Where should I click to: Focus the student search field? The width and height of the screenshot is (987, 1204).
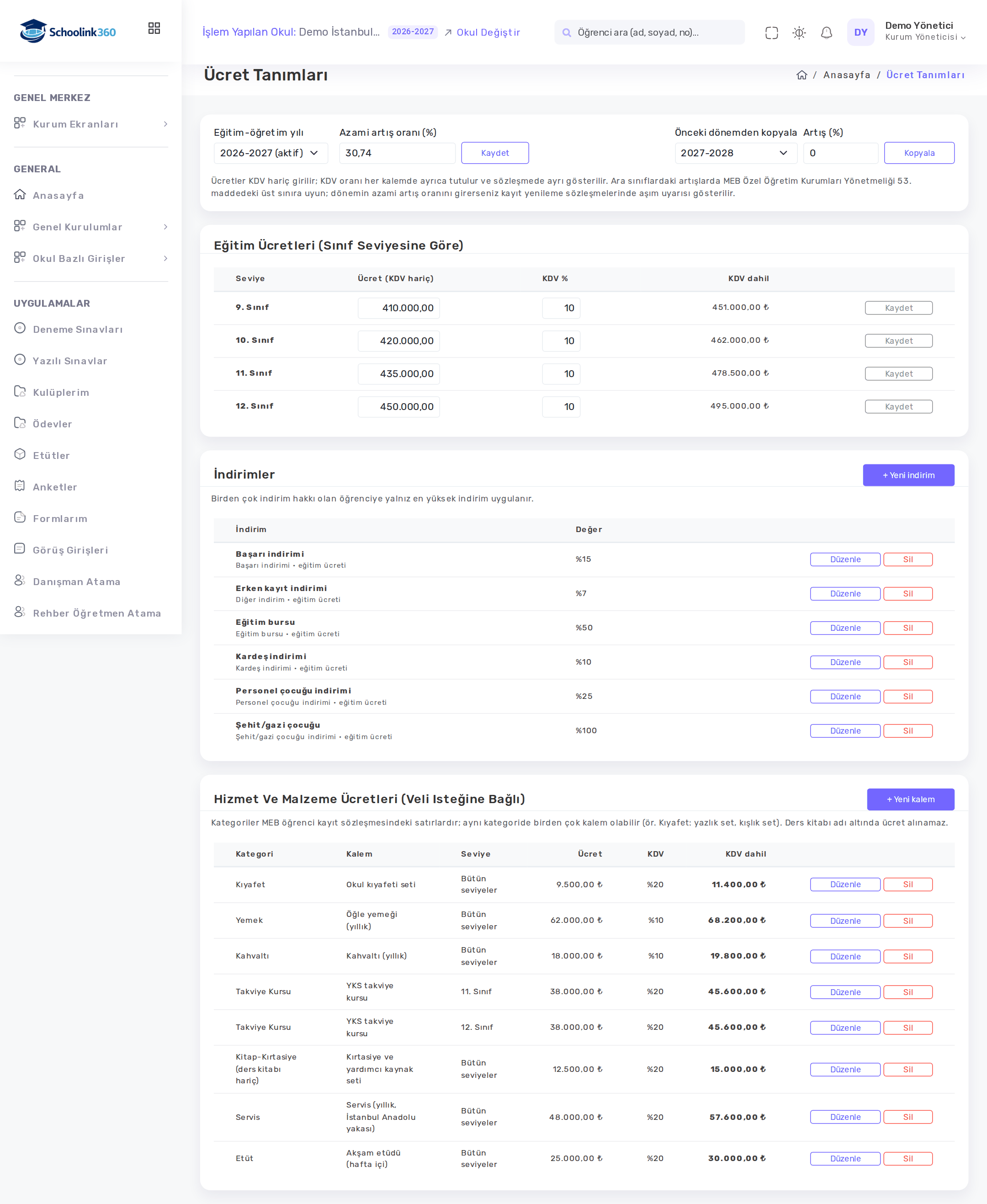click(x=649, y=32)
